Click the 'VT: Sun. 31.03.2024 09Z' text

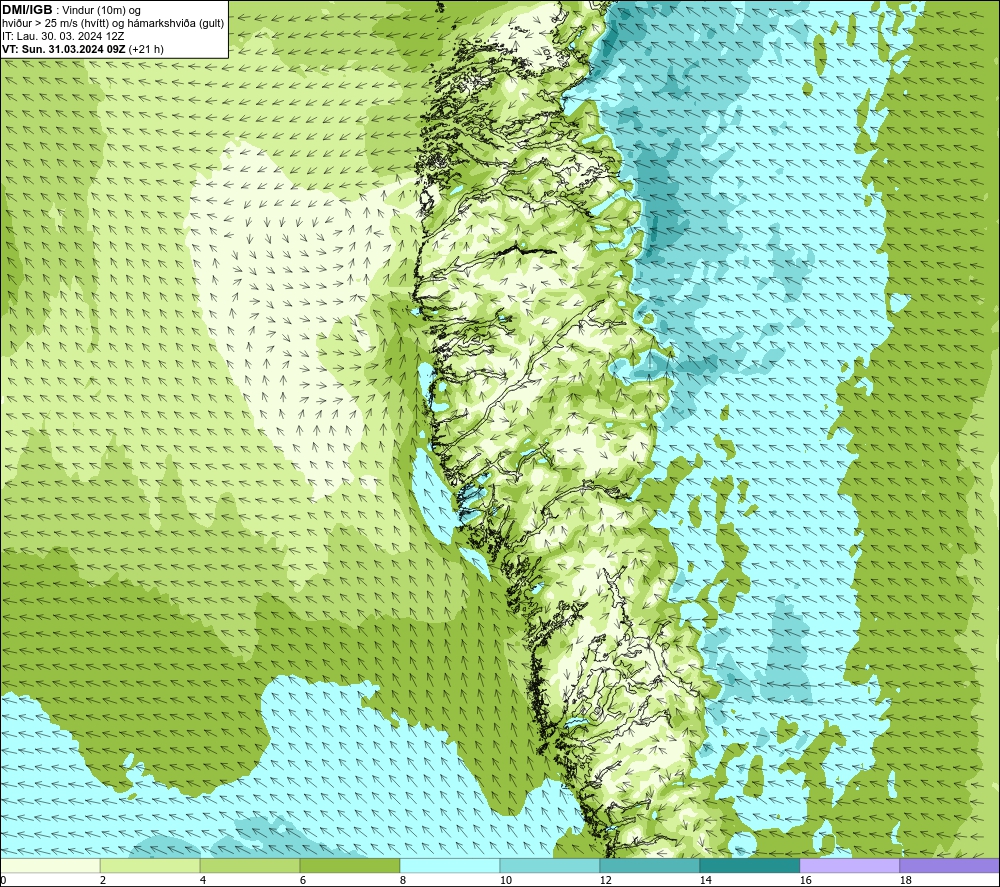[64, 49]
